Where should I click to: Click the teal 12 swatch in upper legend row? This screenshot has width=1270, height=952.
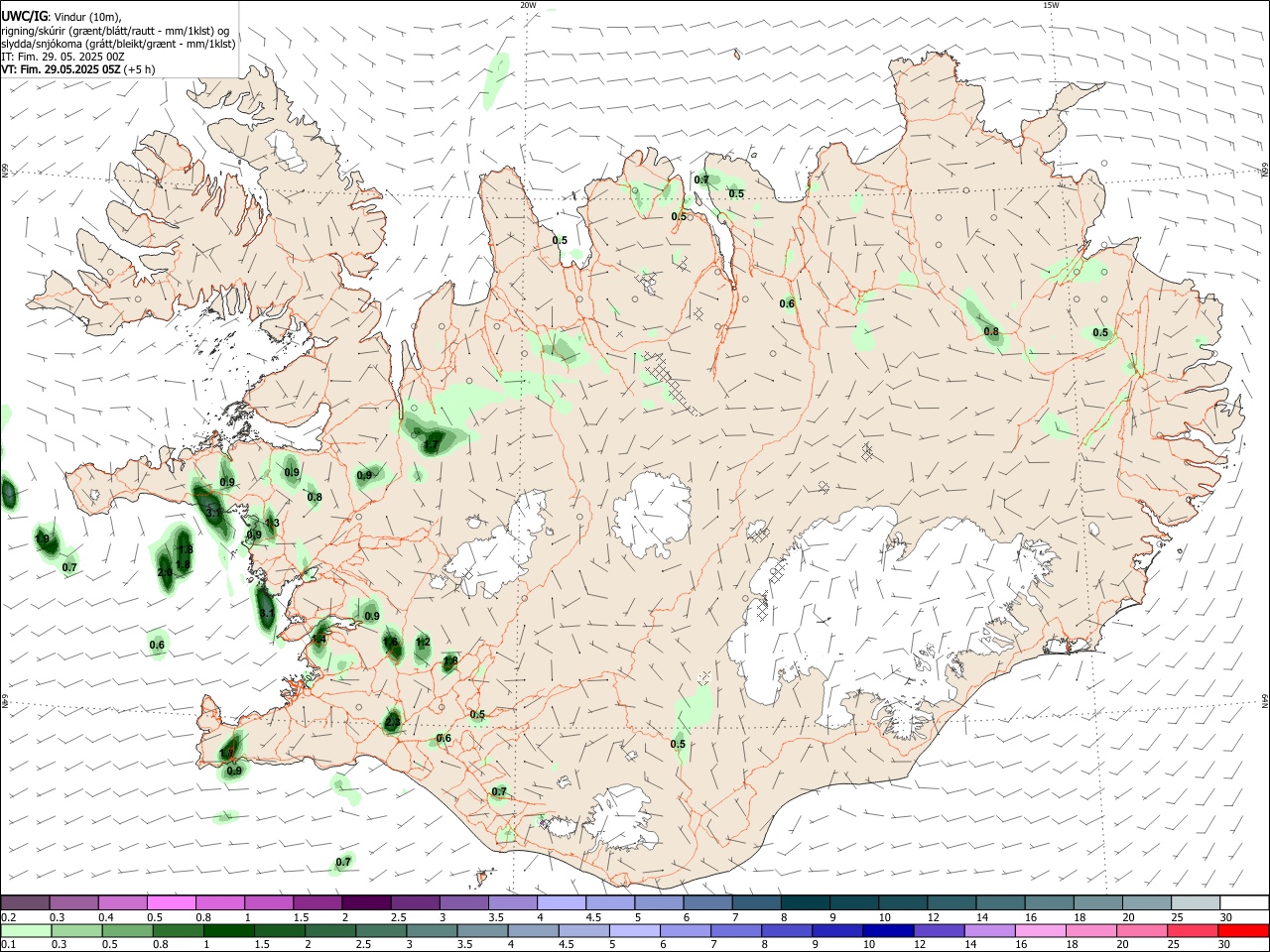(x=952, y=902)
